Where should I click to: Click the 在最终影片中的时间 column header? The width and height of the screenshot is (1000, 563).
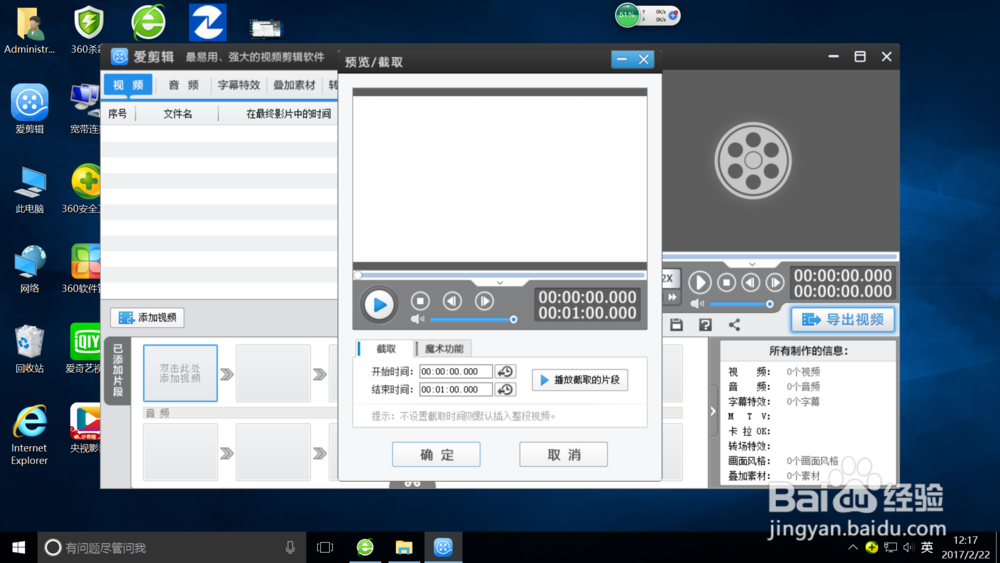click(288, 113)
